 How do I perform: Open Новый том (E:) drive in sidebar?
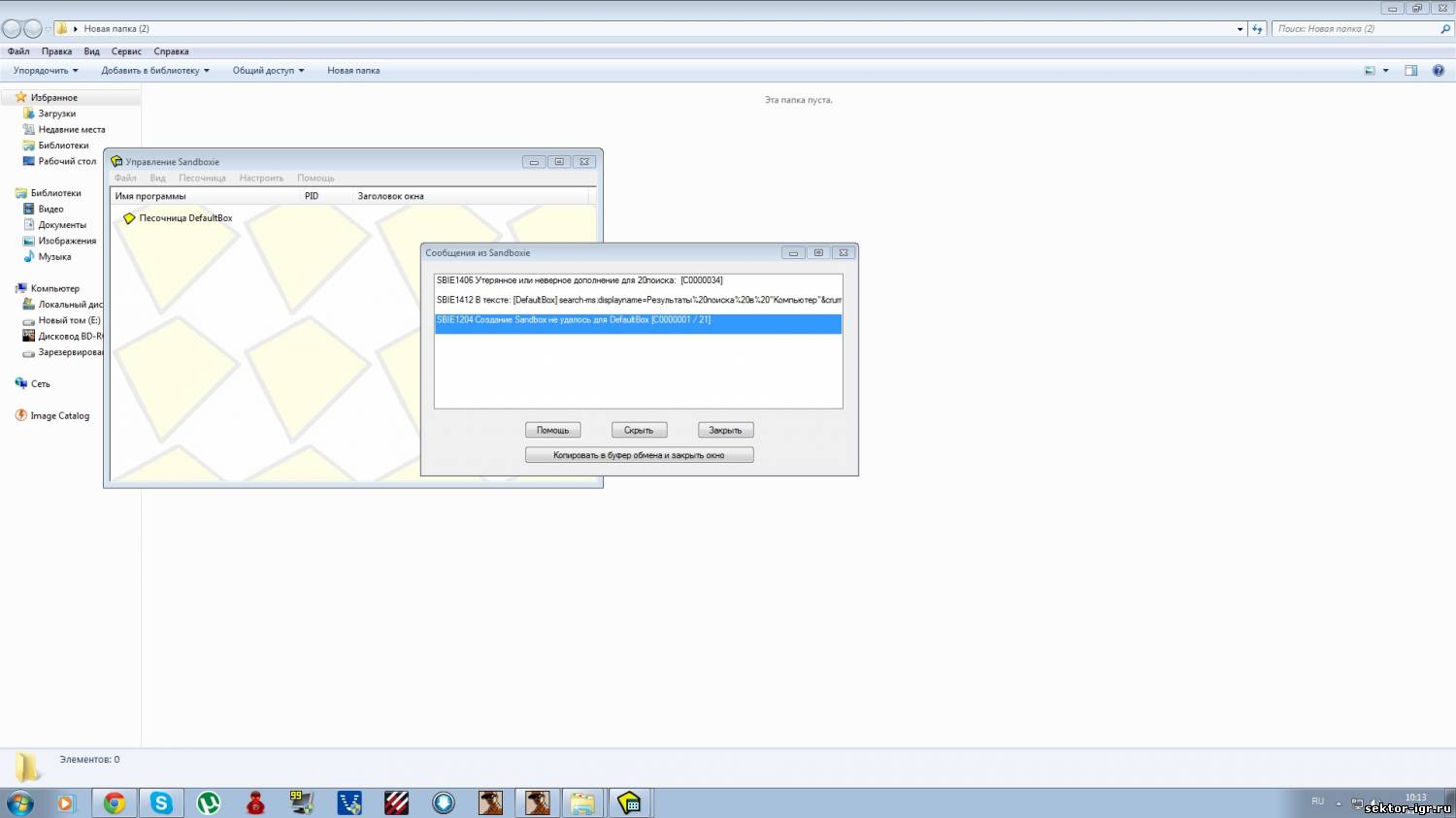[69, 320]
